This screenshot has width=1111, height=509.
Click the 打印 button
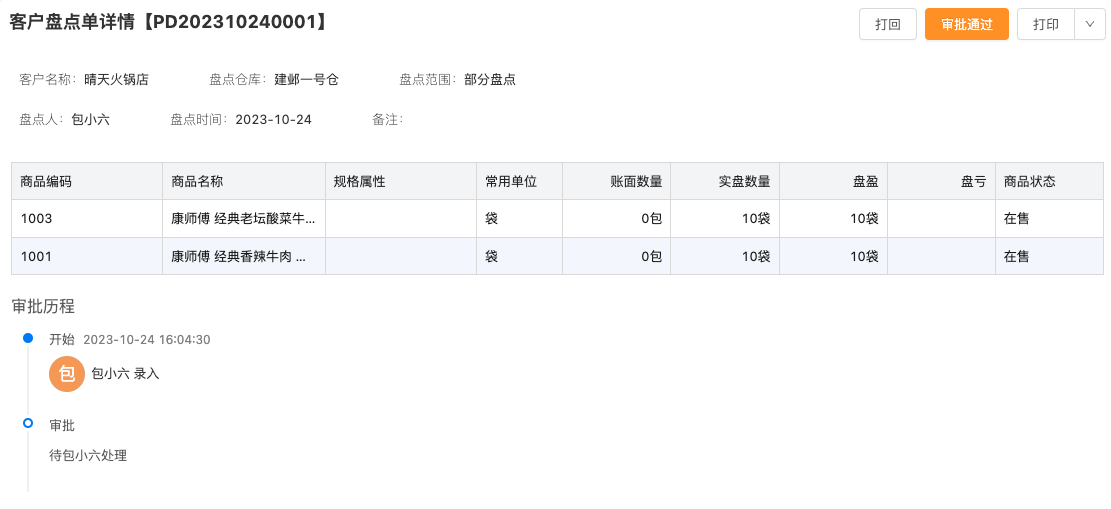click(1046, 24)
